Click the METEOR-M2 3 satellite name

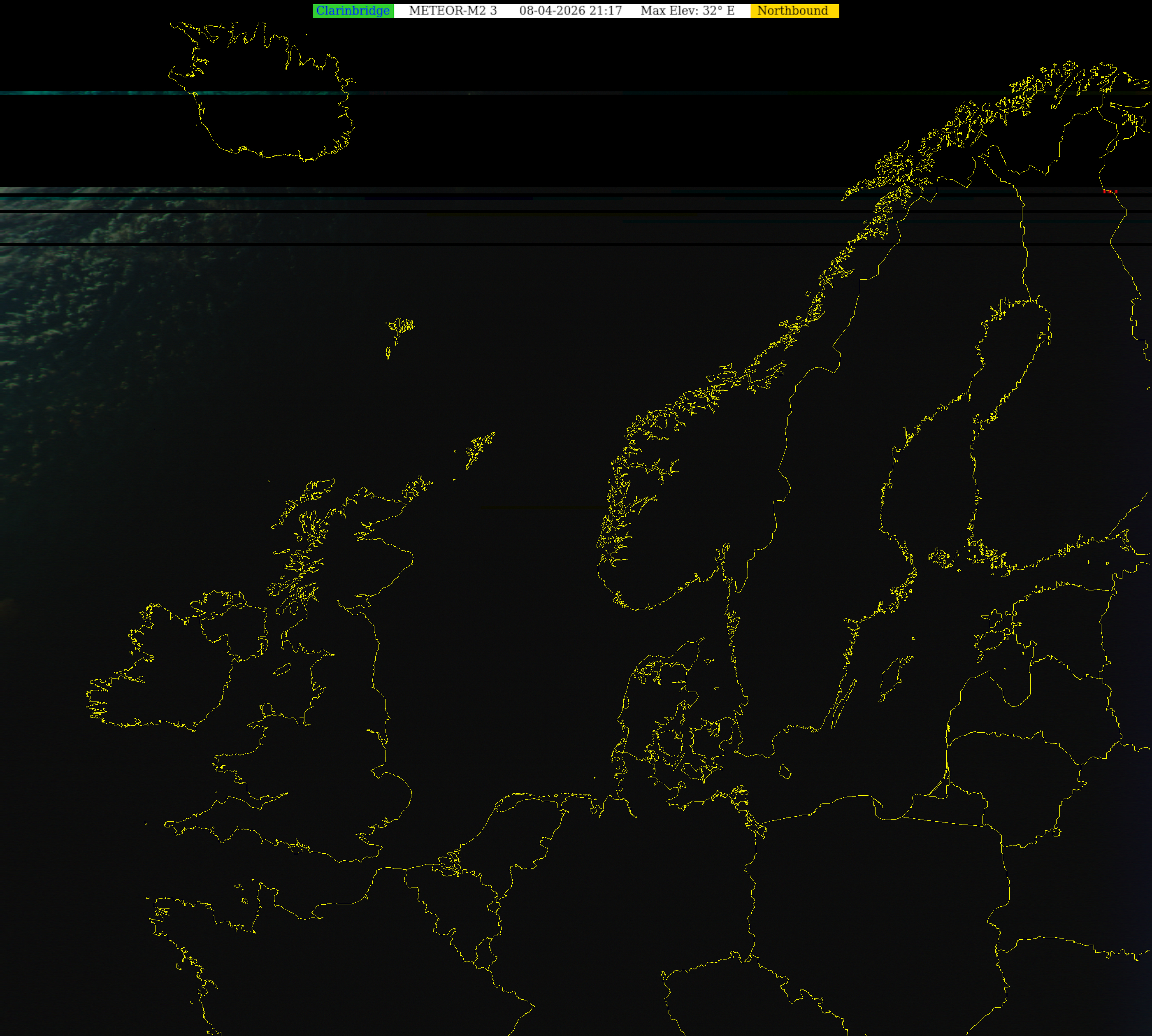pos(453,11)
